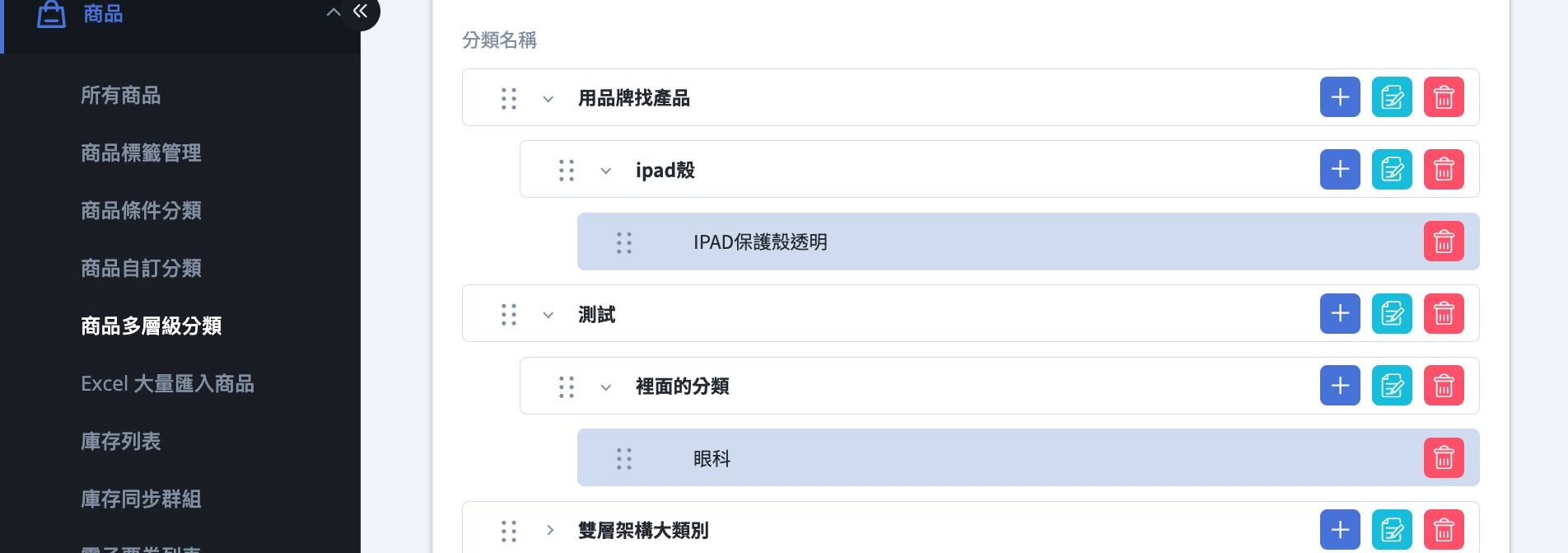Viewport: 1568px width, 553px height.
Task: Click the drag handle for 眼科 row
Action: tap(624, 459)
